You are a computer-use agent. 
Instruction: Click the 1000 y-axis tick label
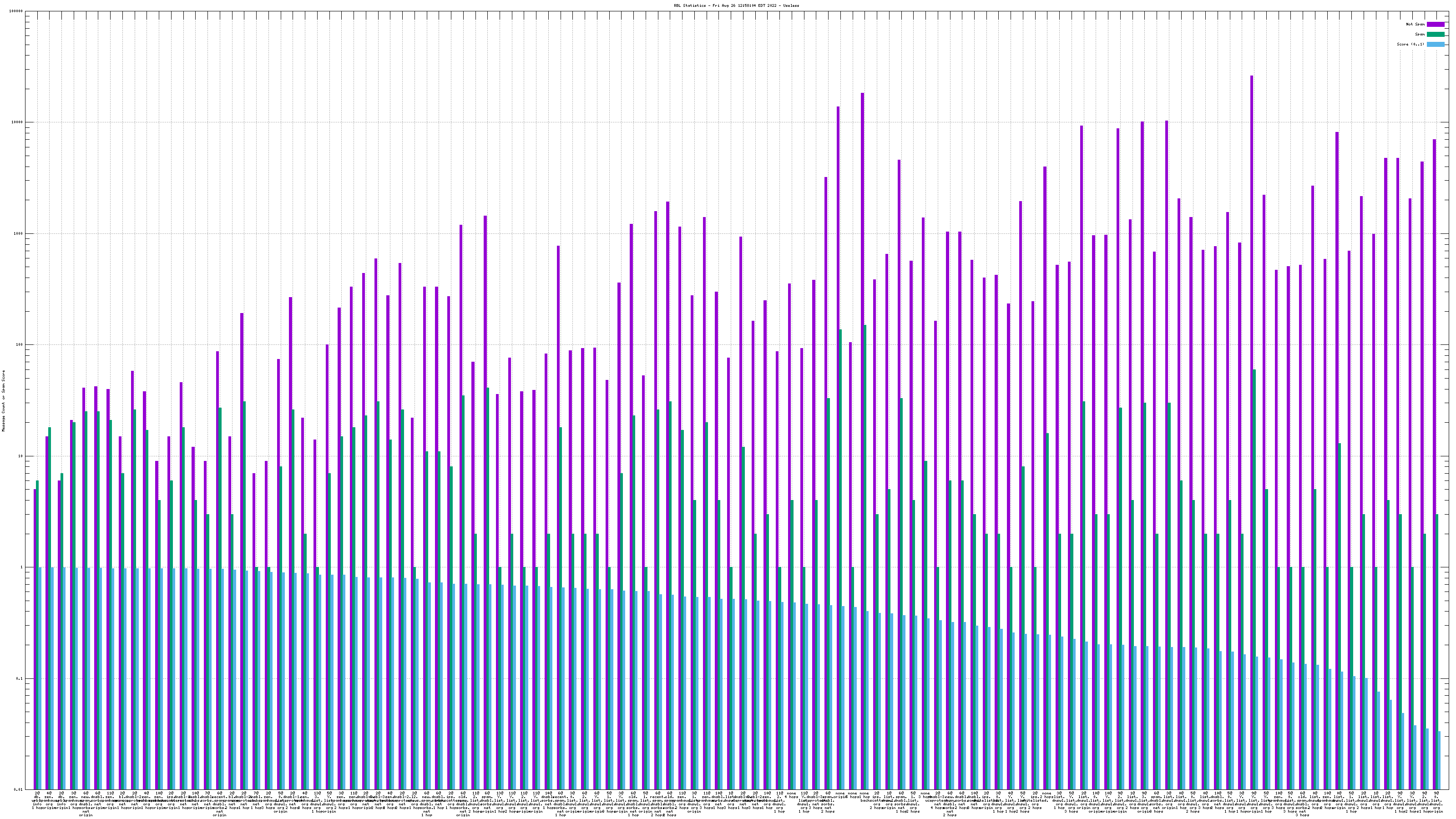coord(19,233)
